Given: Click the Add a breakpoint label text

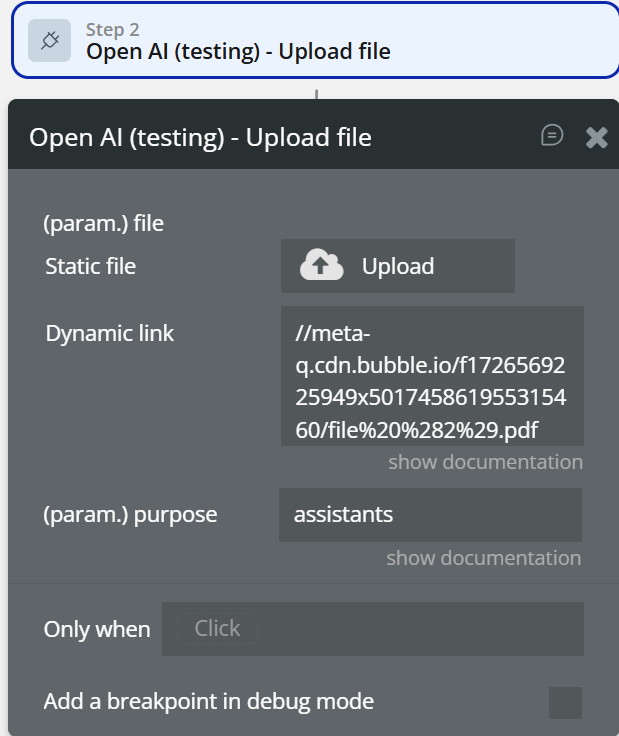Looking at the screenshot, I should pyautogui.click(x=209, y=702).
